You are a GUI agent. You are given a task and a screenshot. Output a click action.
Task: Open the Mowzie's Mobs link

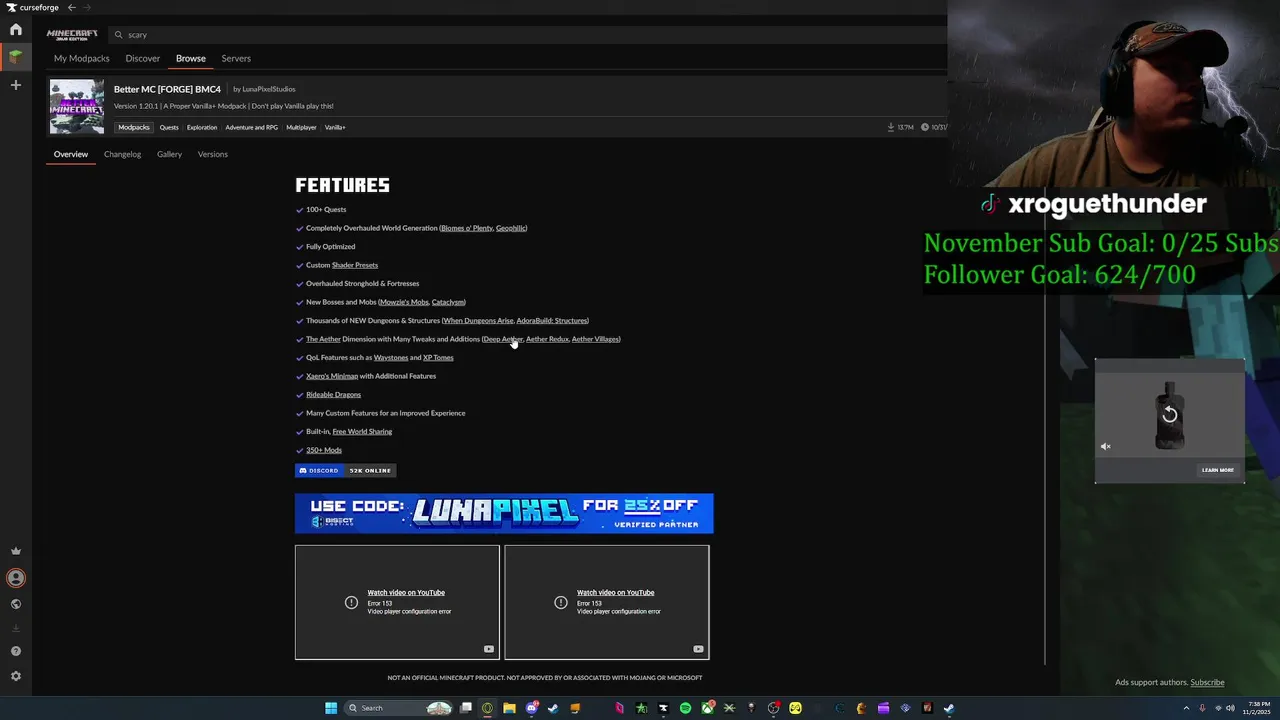pos(404,302)
